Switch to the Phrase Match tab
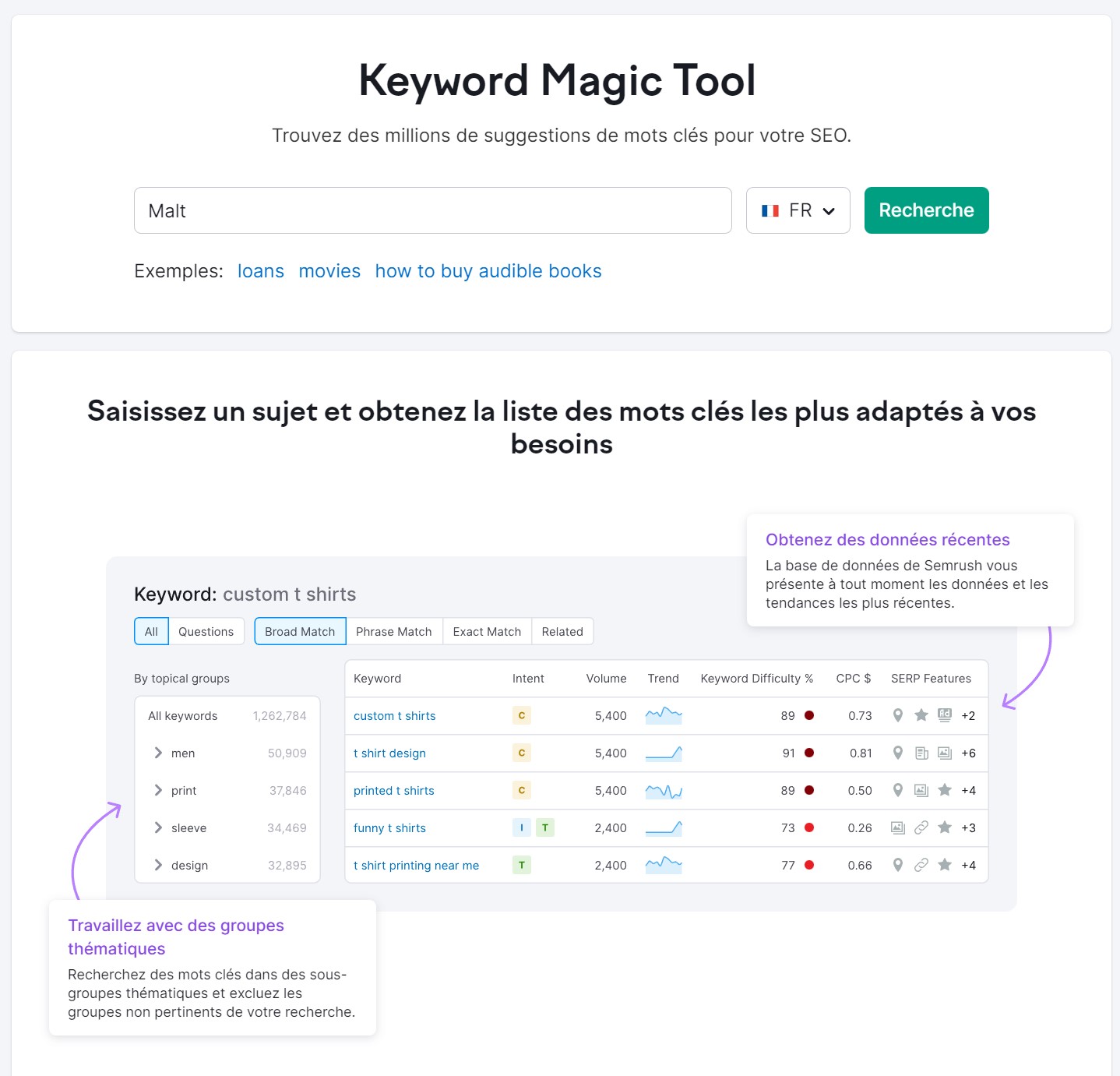Screen dimensions: 1120x1076 [x=393, y=631]
